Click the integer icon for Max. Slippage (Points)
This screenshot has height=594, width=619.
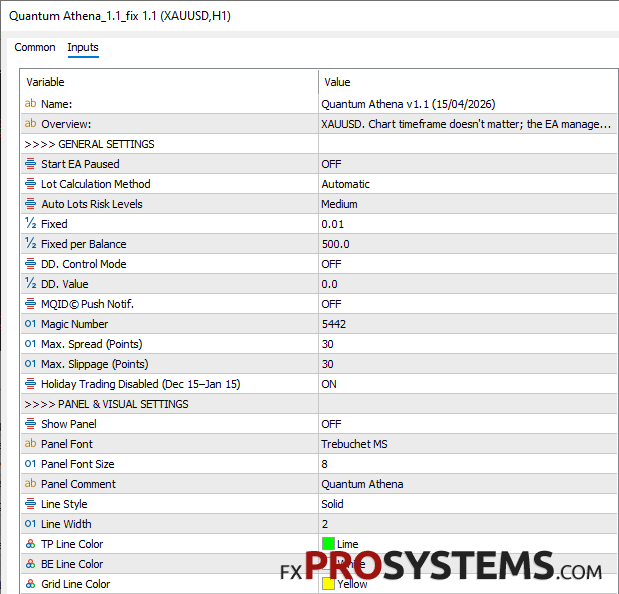30,364
